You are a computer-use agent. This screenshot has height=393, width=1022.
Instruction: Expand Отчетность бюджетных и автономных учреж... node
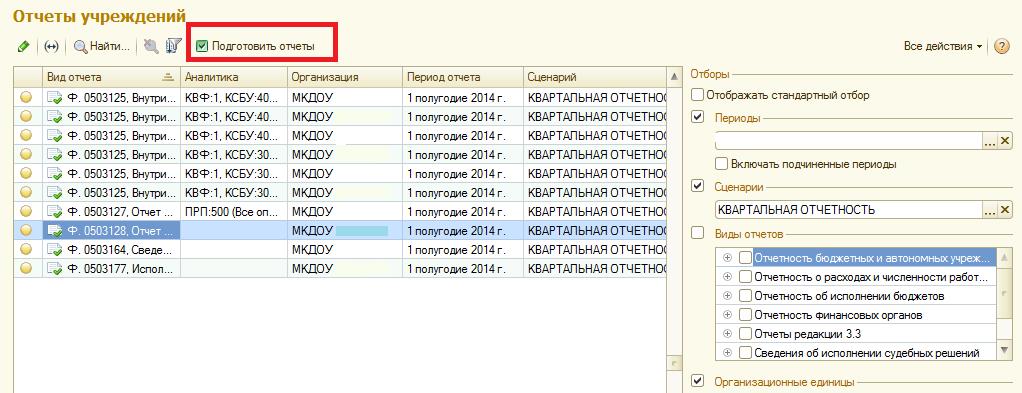[x=727, y=257]
